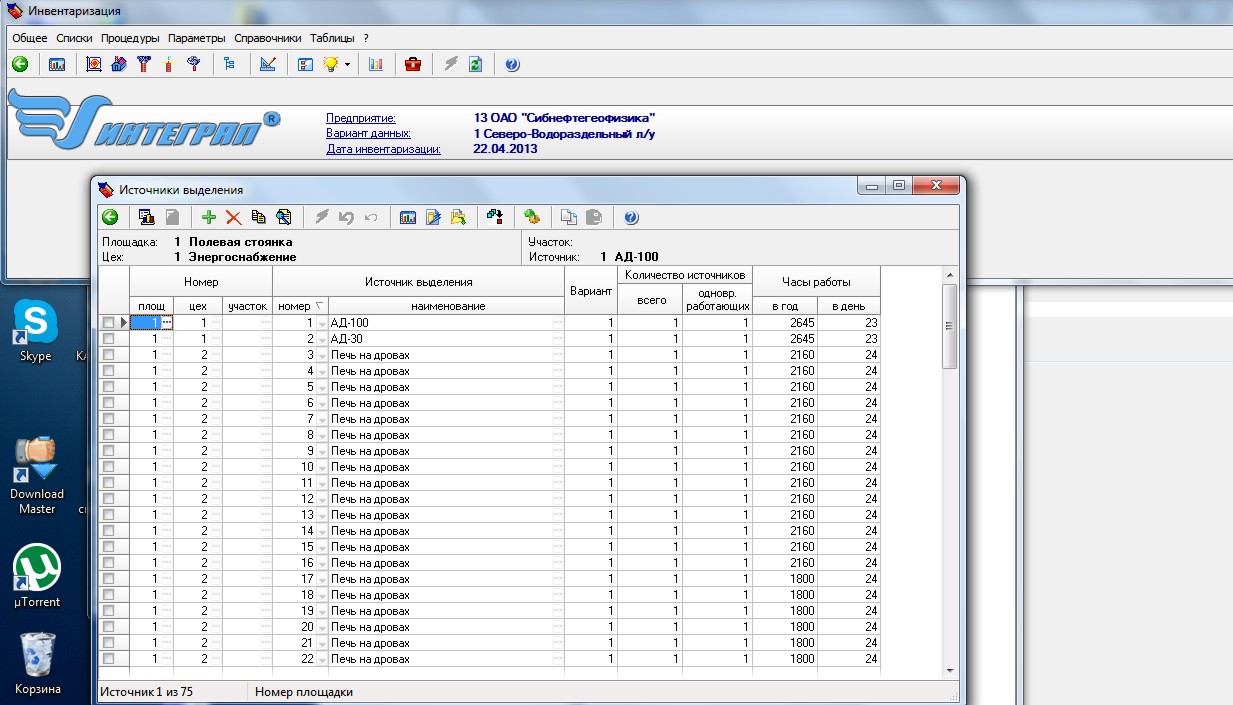Click the green plus add-source icon

coord(209,217)
